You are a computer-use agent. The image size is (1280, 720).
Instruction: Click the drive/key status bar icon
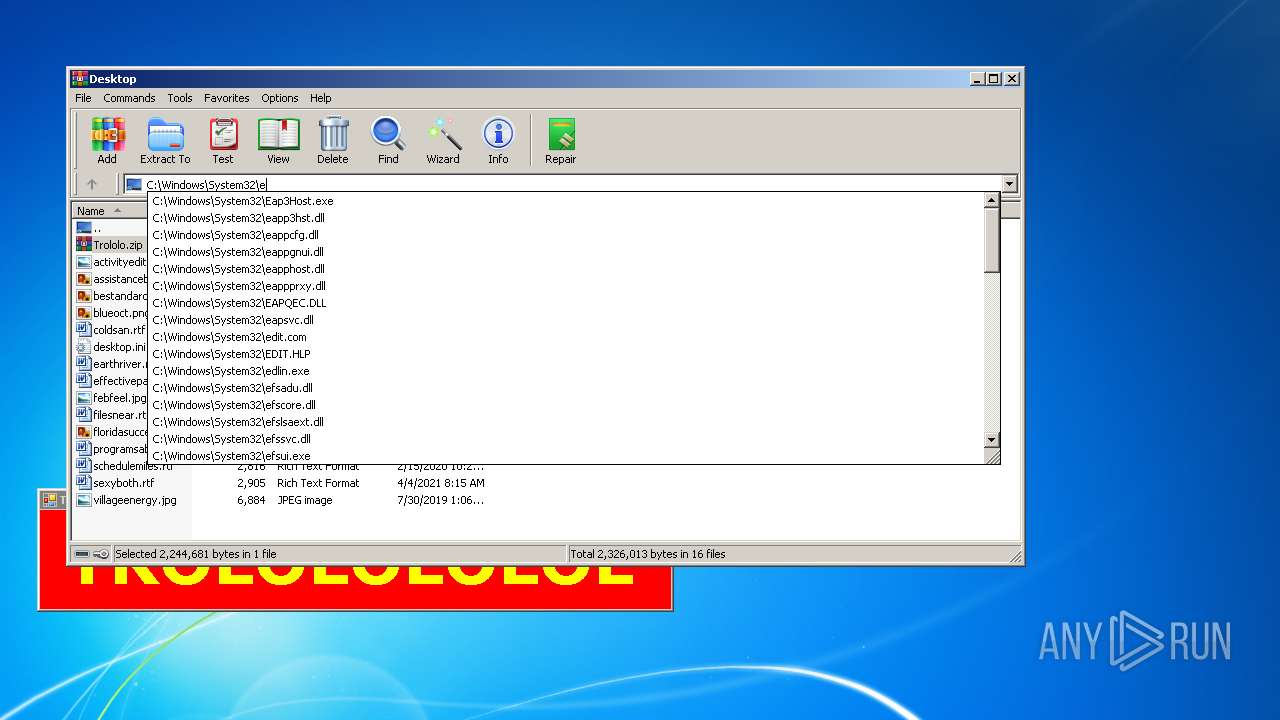92,554
